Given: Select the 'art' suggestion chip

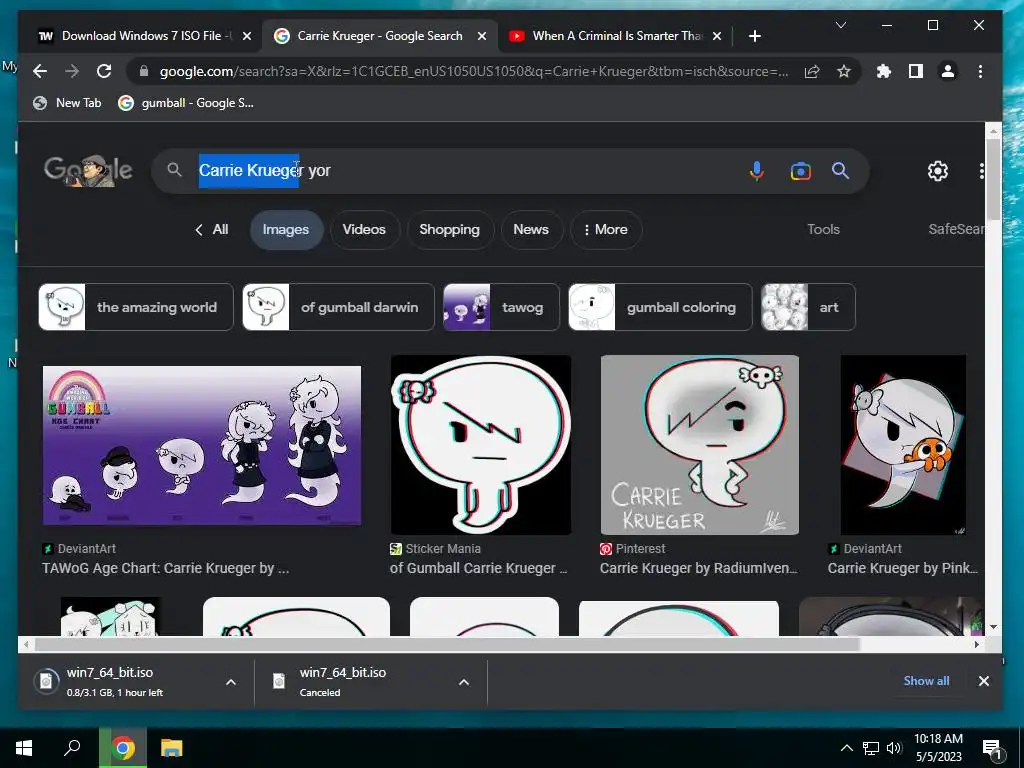Looking at the screenshot, I should [808, 307].
